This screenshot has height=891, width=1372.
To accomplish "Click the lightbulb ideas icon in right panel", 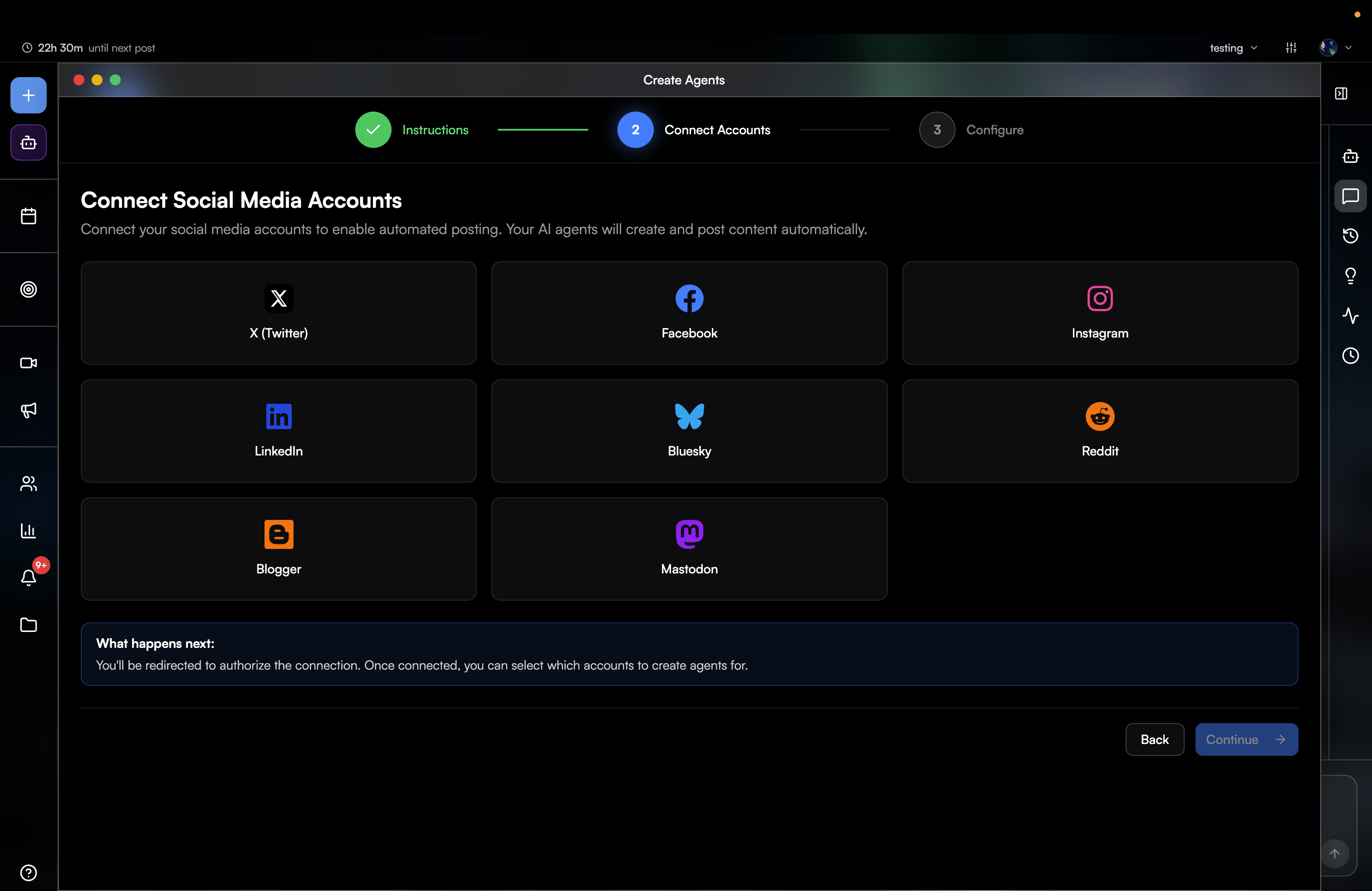I will click(x=1350, y=275).
